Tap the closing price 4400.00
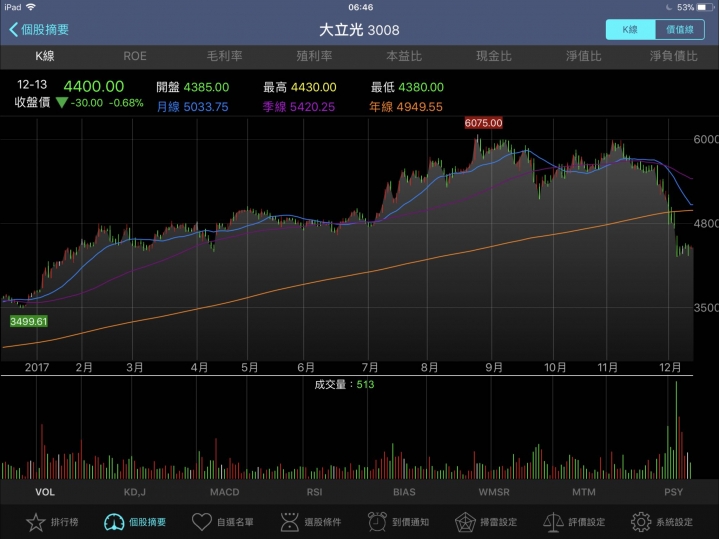720x539 pixels. pyautogui.click(x=94, y=86)
